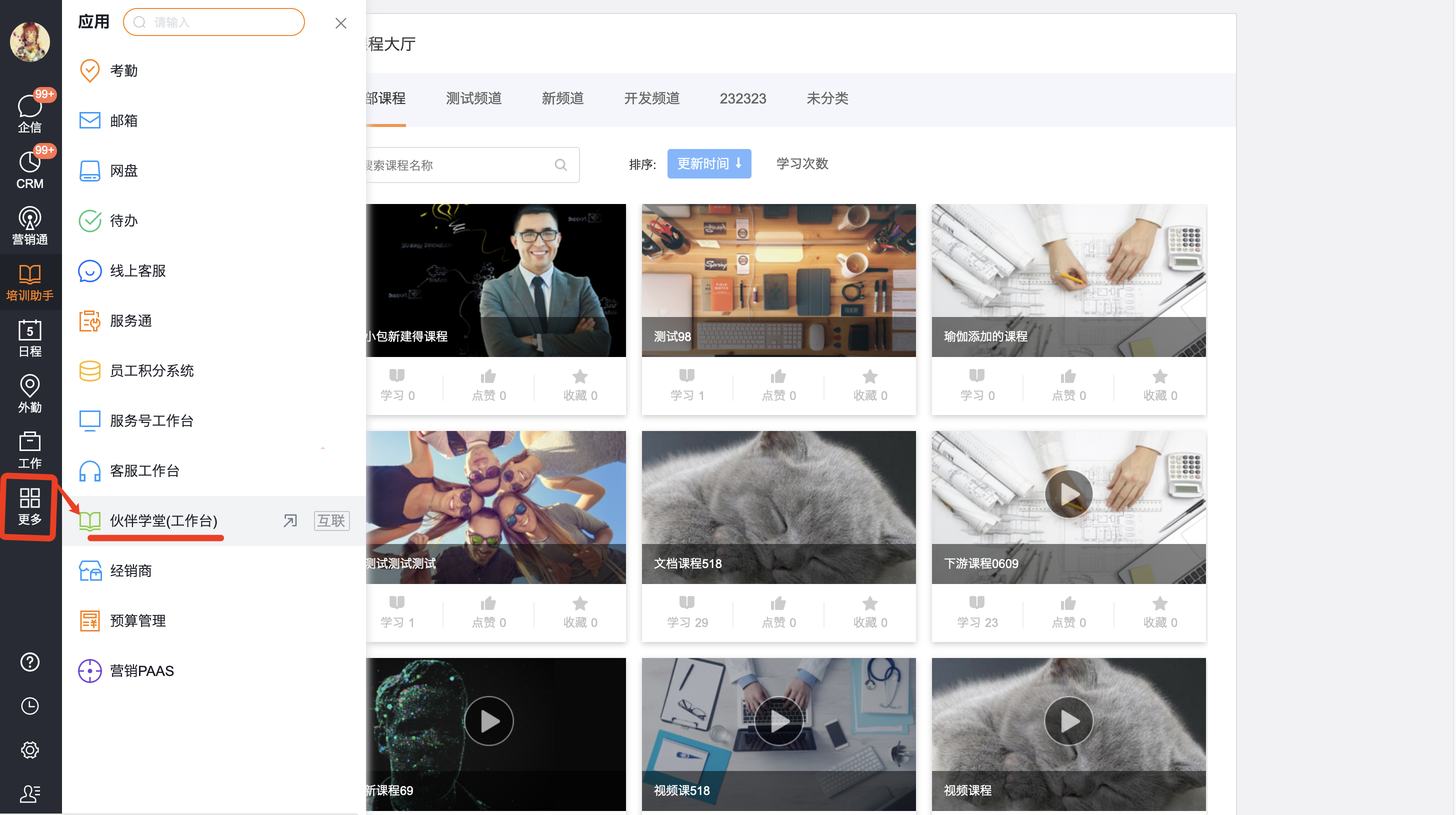Click the 互联 tag beside 伙伴学堂
The image size is (1456, 815).
(332, 520)
